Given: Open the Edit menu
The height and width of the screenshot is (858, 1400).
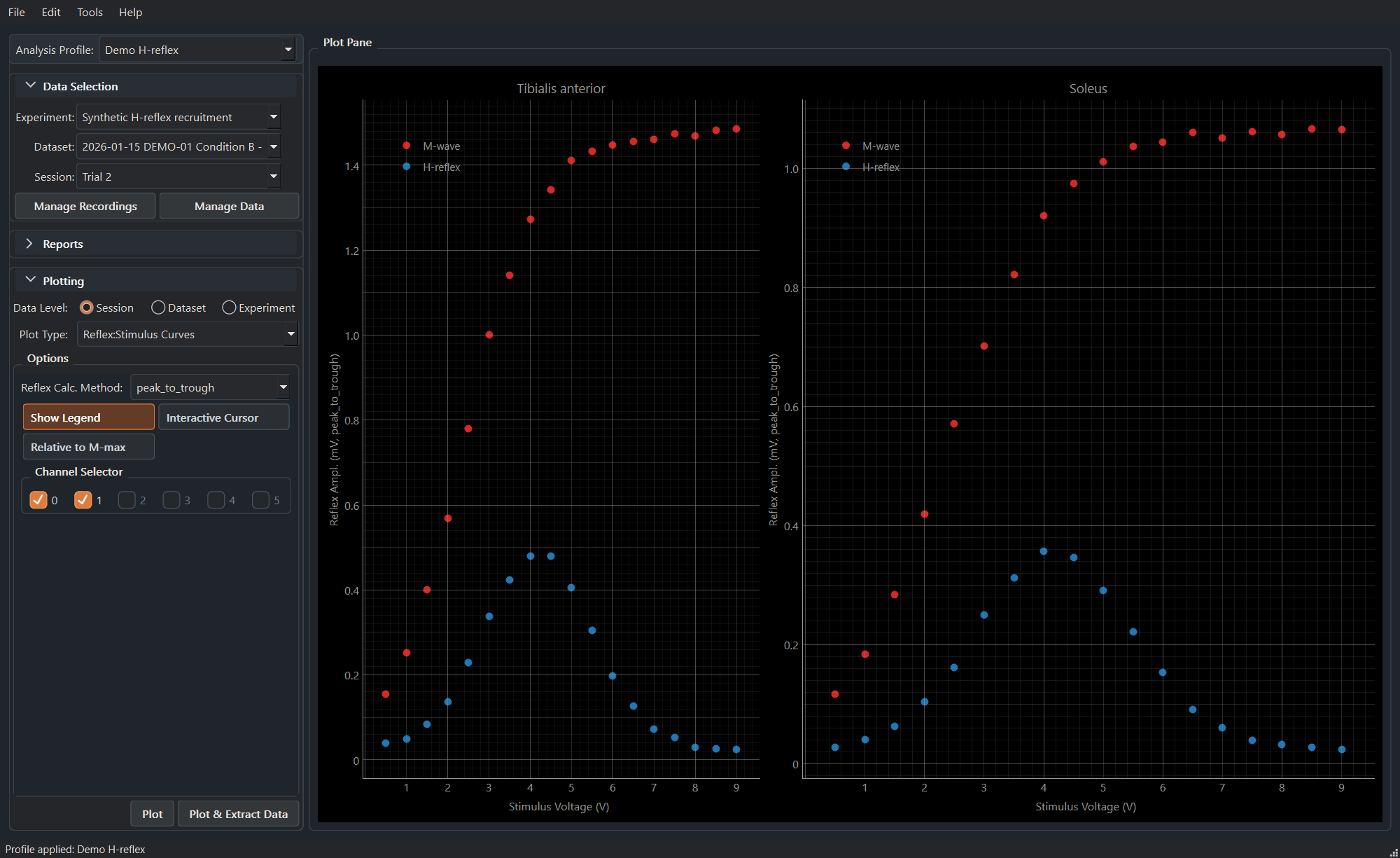Looking at the screenshot, I should (51, 12).
